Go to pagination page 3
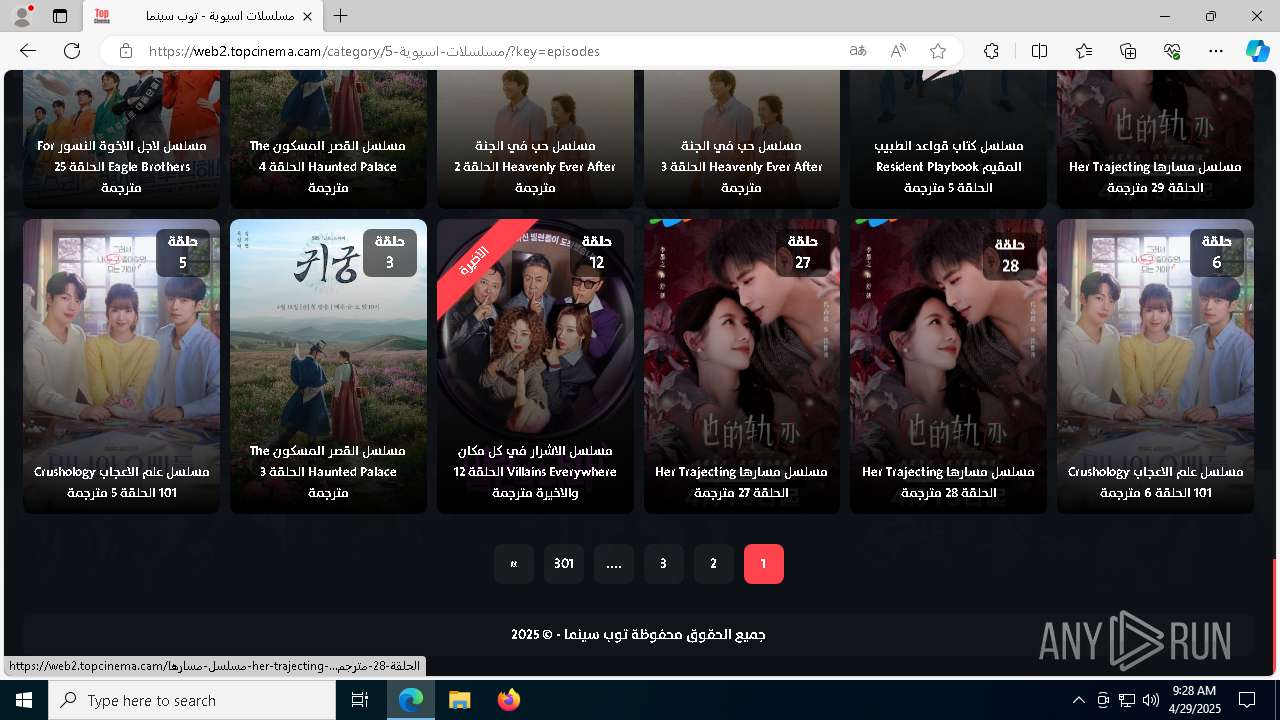 coord(663,564)
